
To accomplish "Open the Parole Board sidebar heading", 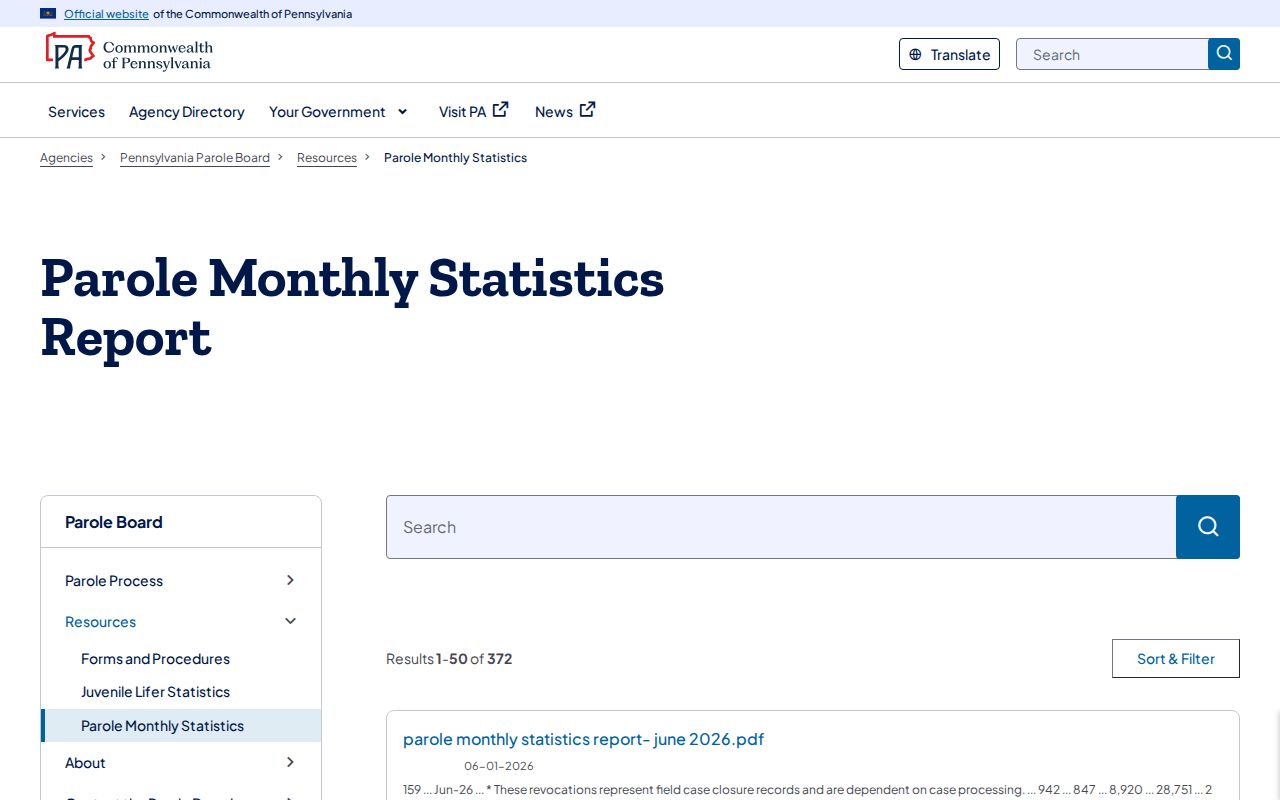I will click(x=113, y=522).
